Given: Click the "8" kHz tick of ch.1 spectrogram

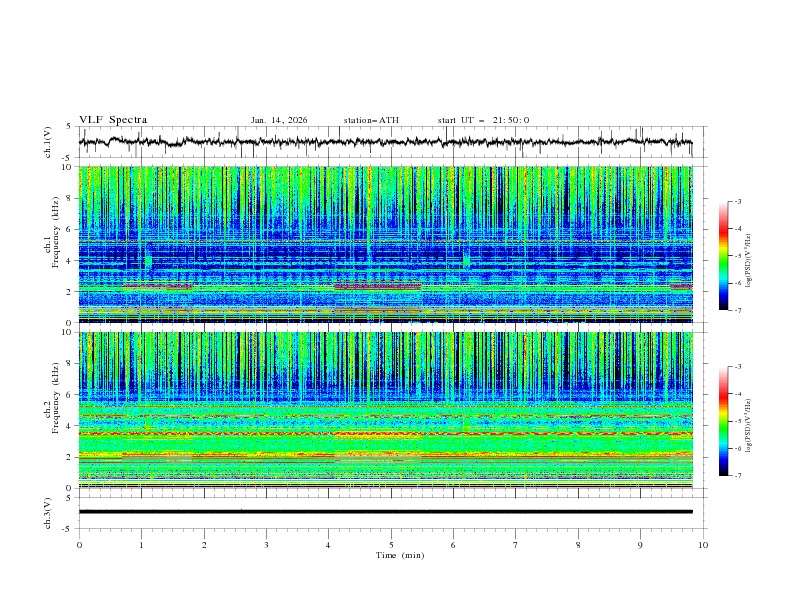Looking at the screenshot, I should point(69,198).
